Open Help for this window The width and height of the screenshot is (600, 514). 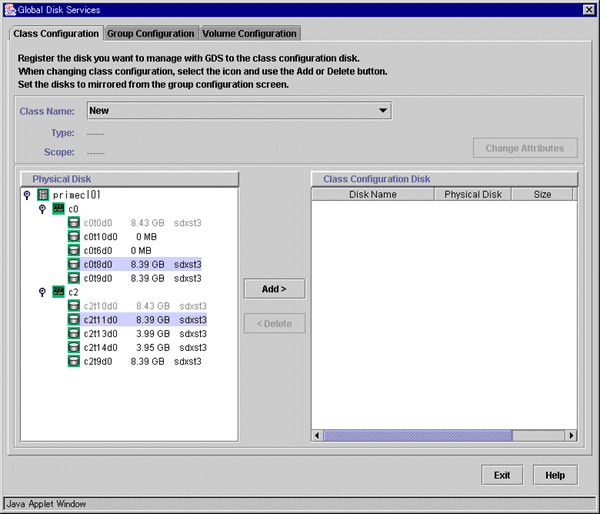click(x=555, y=475)
